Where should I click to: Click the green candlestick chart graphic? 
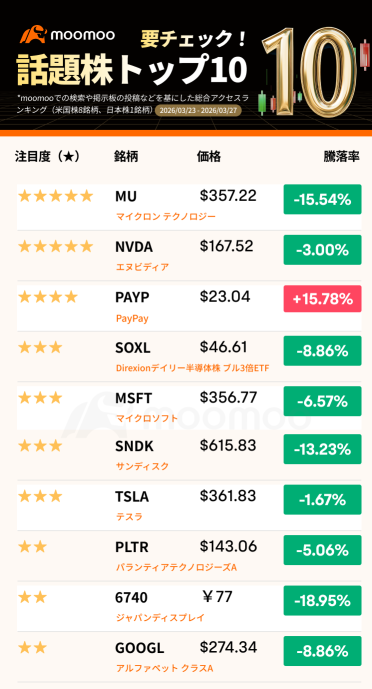(264, 102)
